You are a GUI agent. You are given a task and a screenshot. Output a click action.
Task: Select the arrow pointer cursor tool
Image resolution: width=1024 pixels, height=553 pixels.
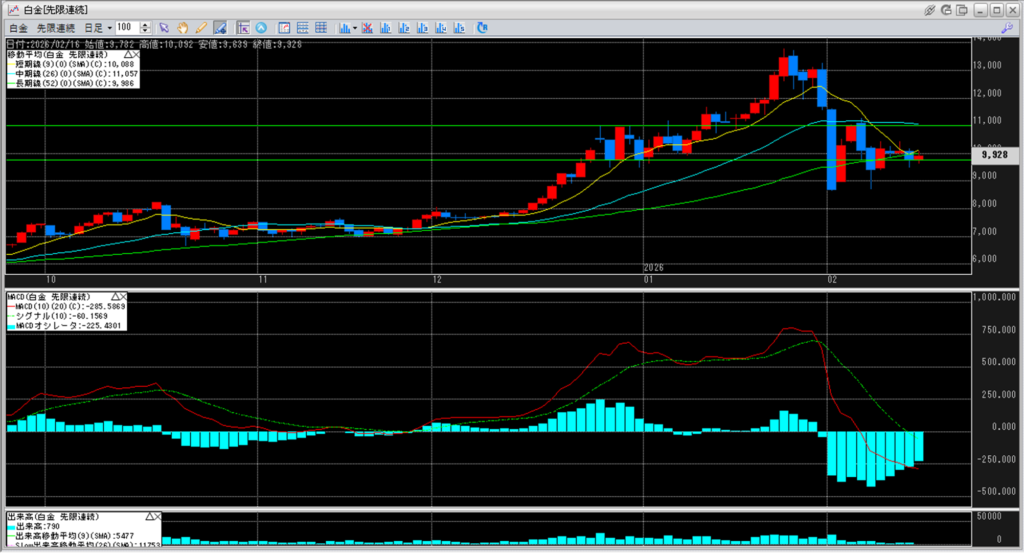(x=165, y=27)
